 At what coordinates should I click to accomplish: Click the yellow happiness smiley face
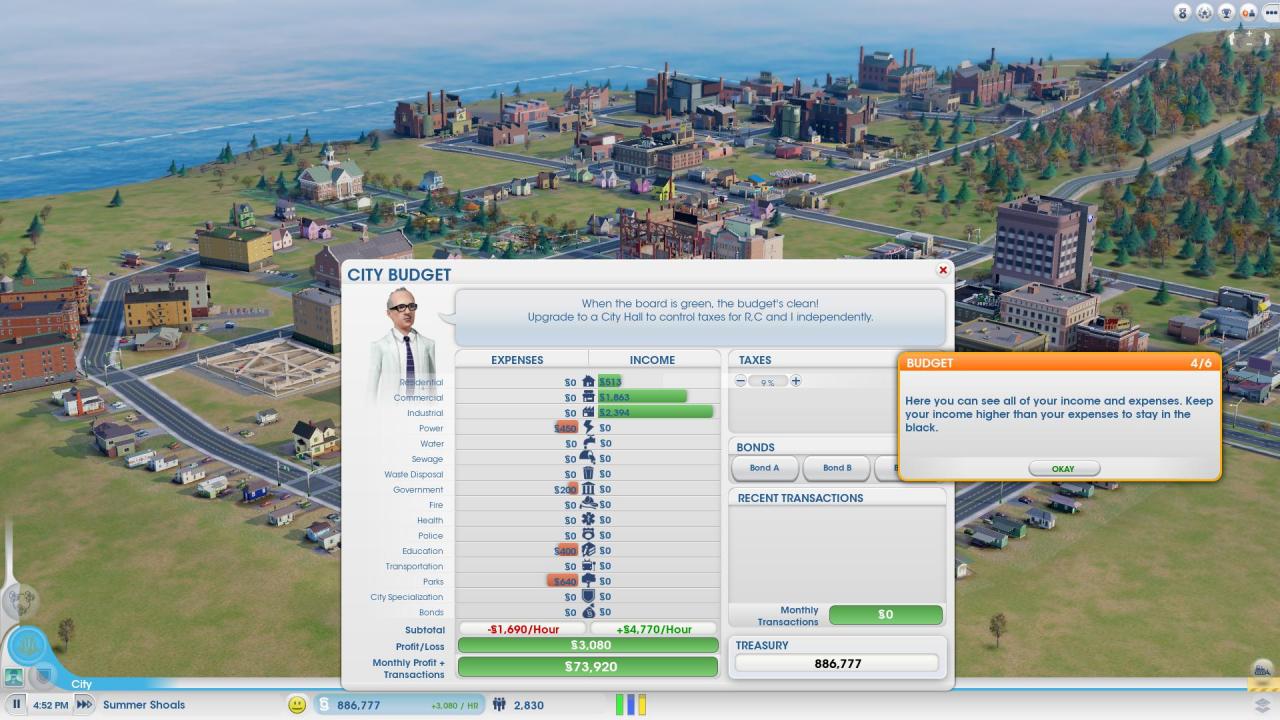click(297, 704)
